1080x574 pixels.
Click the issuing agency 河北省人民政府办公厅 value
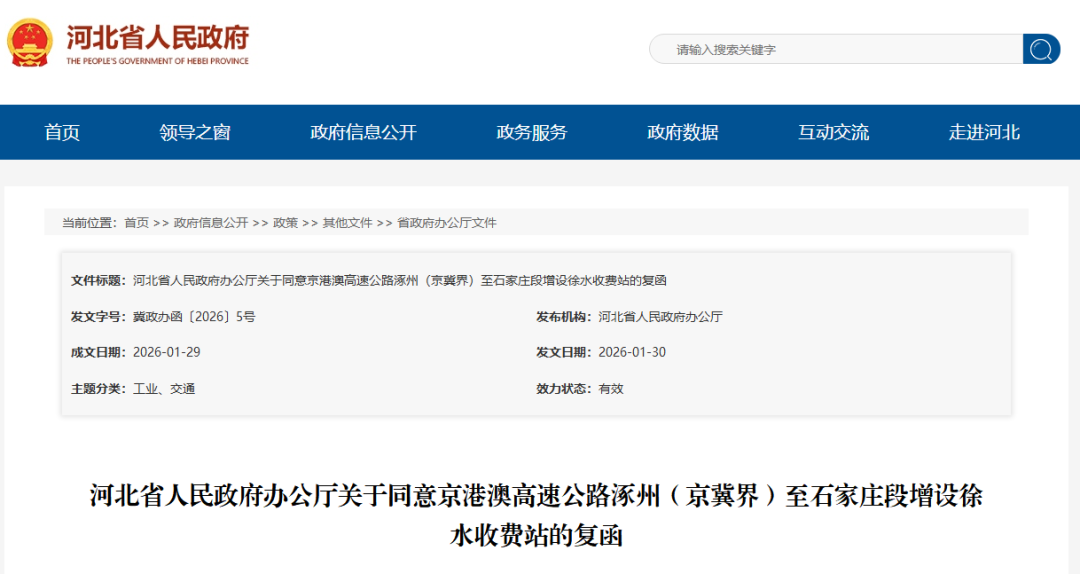[660, 316]
